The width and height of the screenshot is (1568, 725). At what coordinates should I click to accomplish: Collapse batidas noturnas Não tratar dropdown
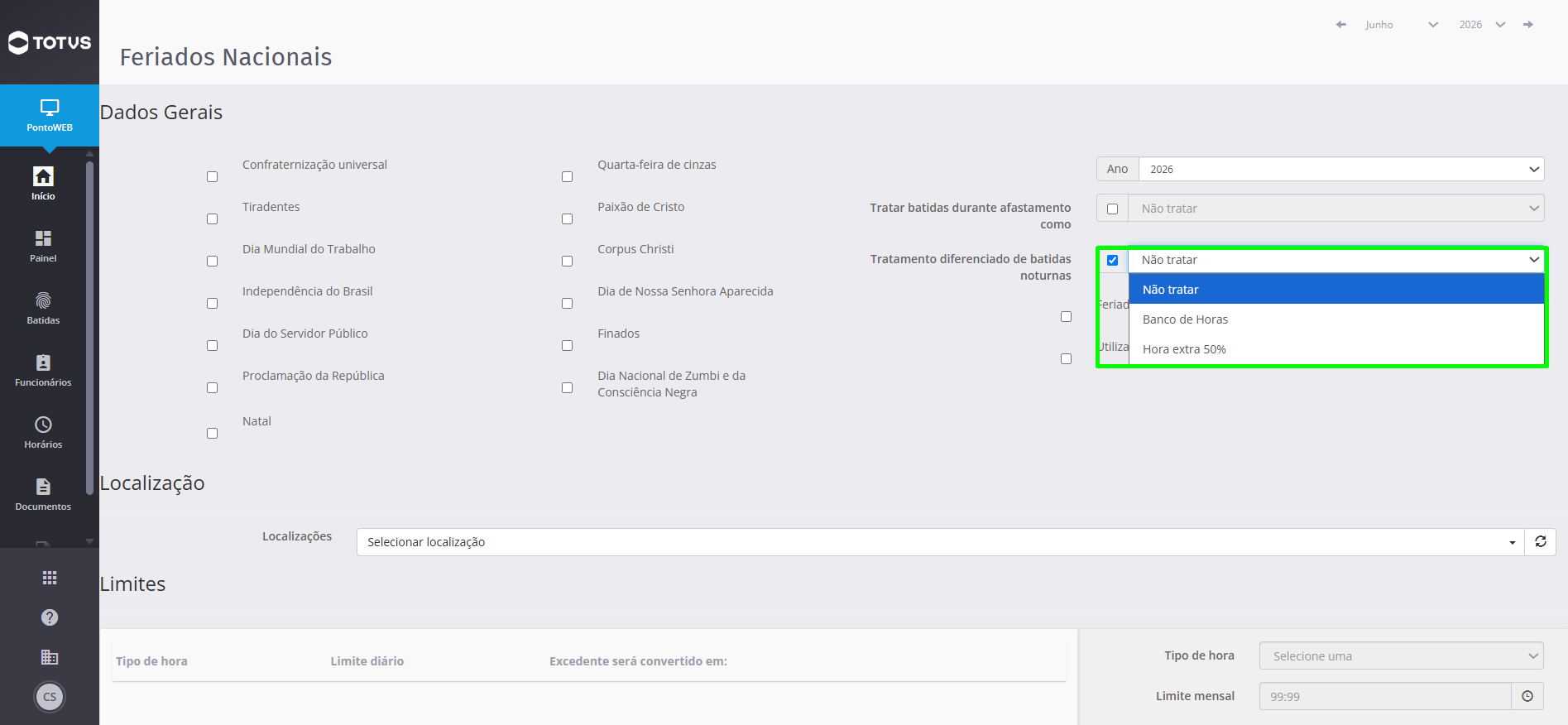click(x=1336, y=260)
